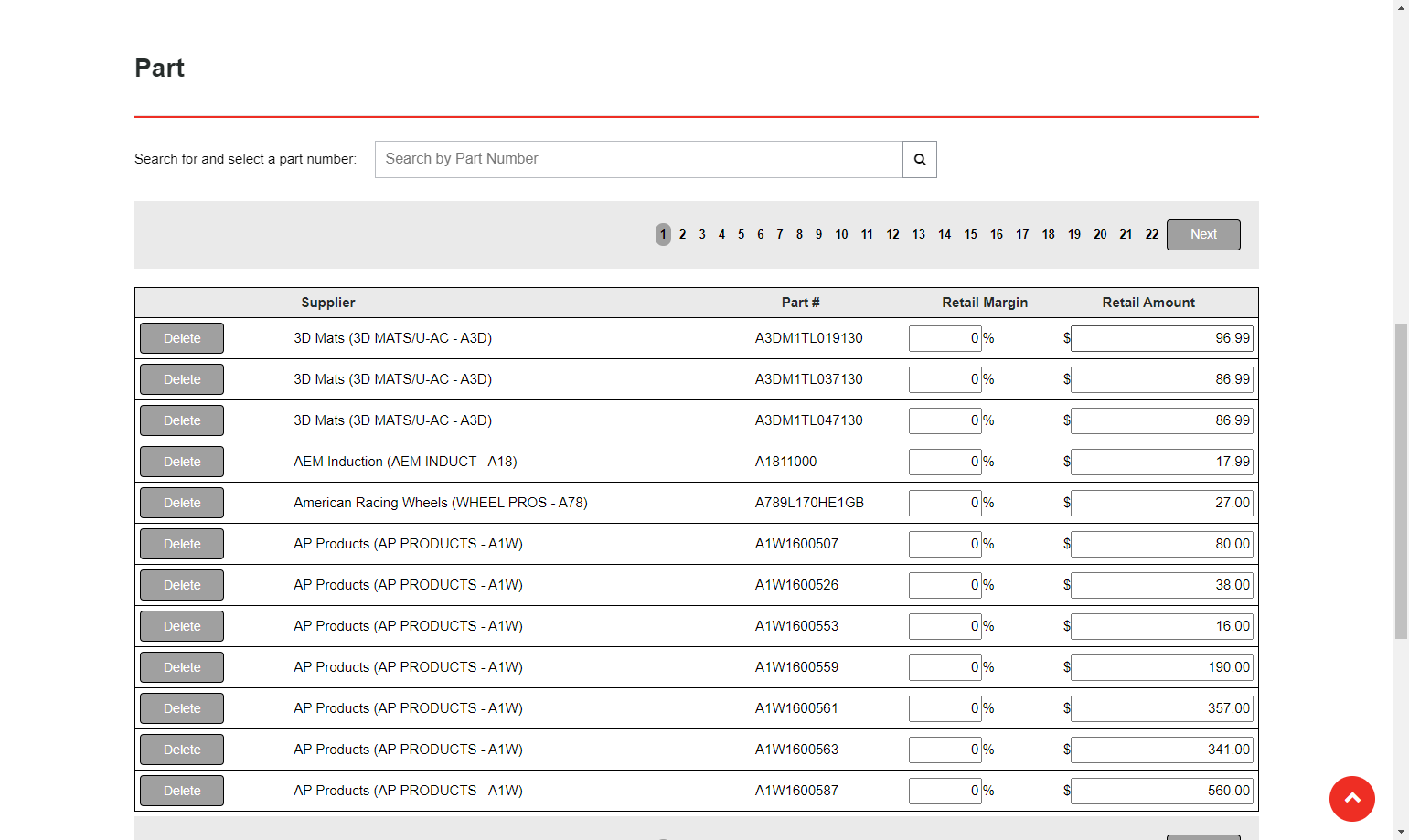Edit retail amount 27.00 field
The image size is (1409, 840).
(1162, 503)
